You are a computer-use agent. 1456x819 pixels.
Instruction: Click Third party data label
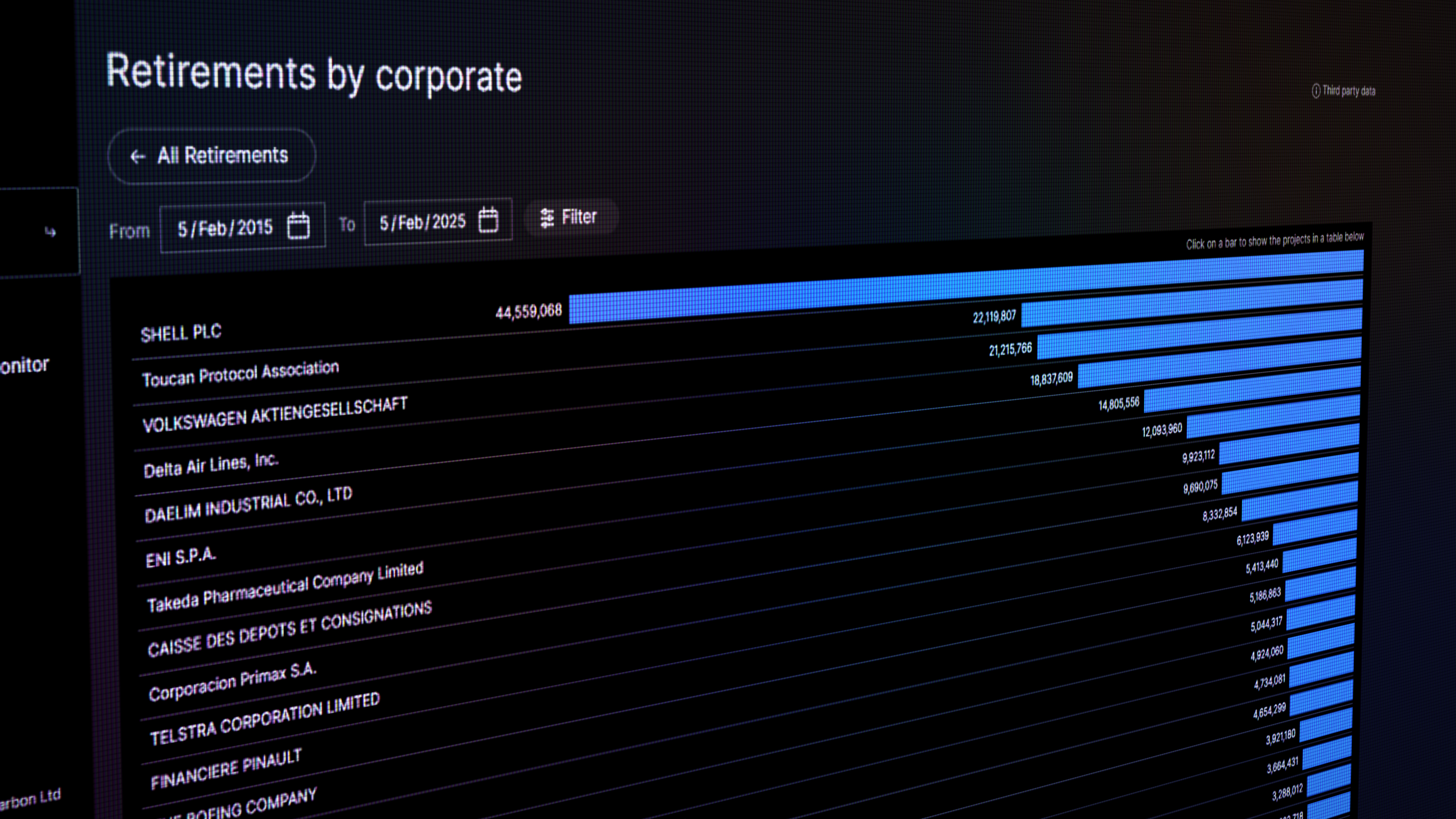(x=1349, y=91)
